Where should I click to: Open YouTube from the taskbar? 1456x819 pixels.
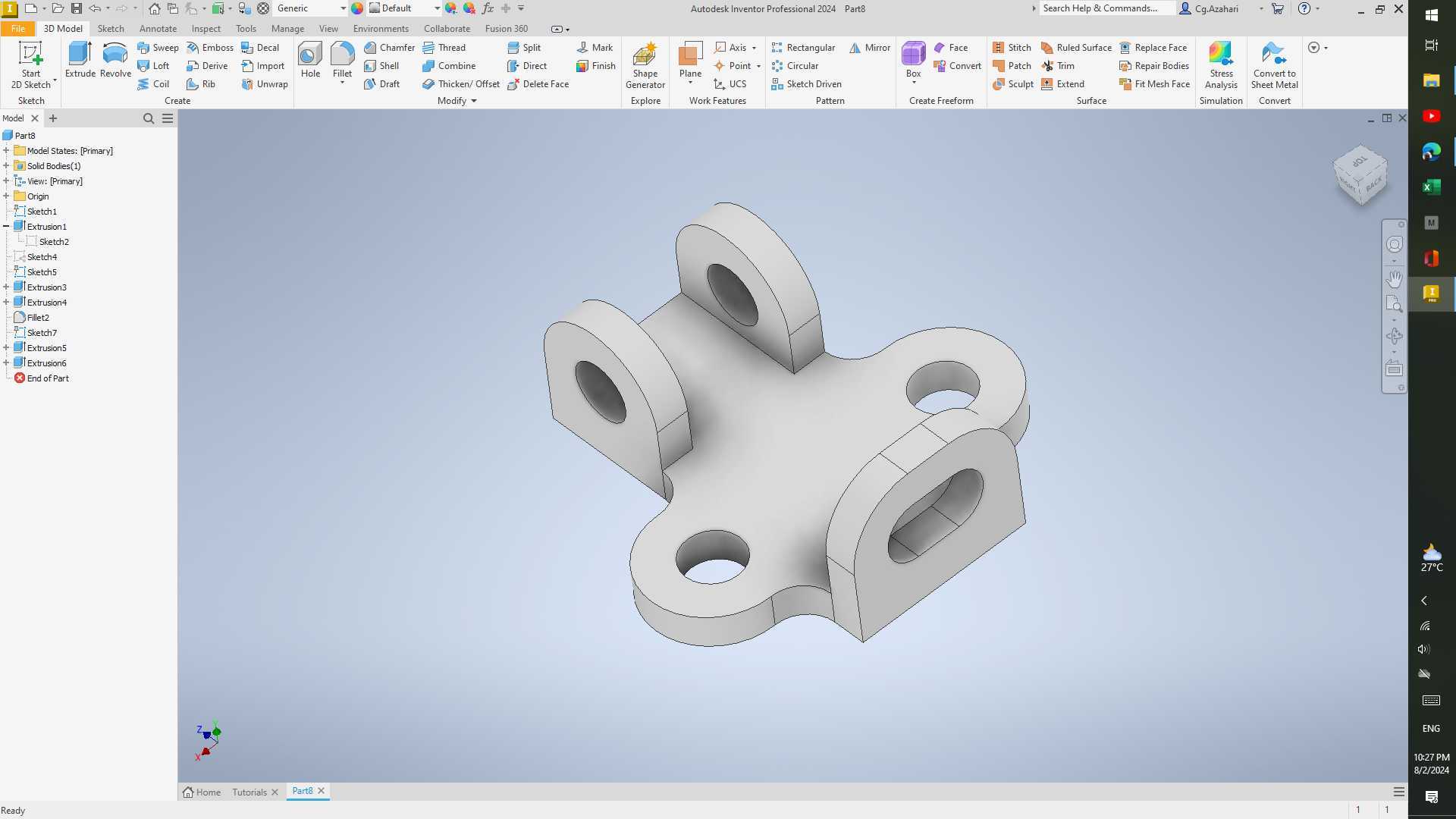click(x=1432, y=116)
